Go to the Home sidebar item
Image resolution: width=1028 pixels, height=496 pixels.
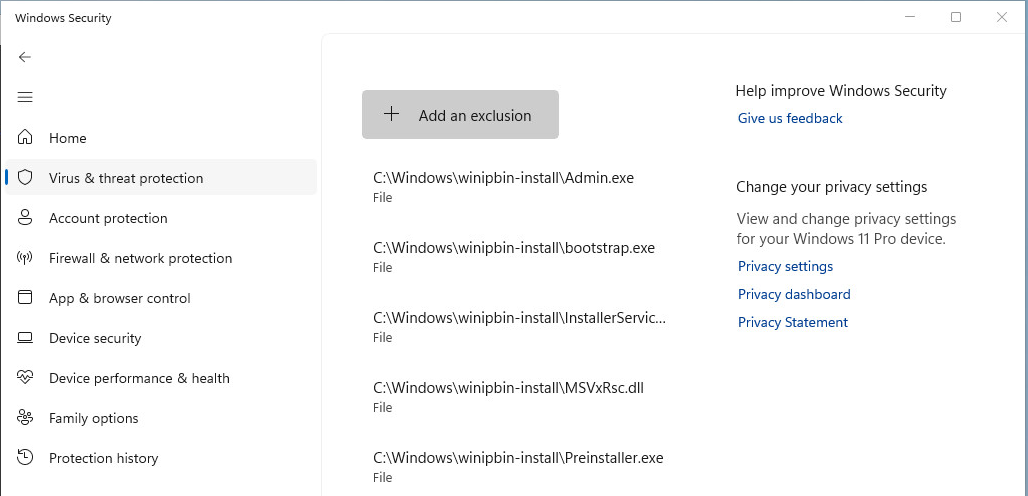click(x=161, y=138)
